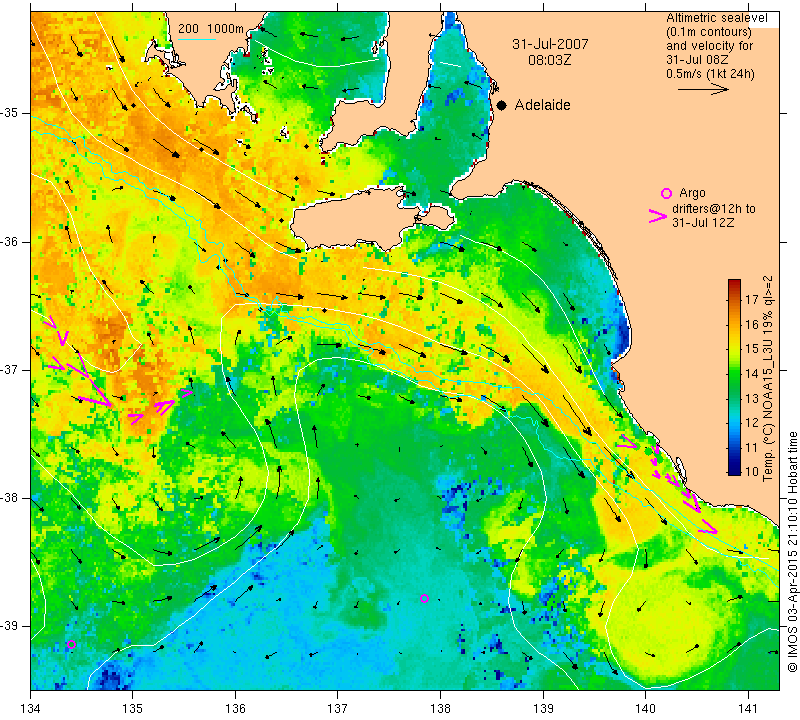Click the 'drifters@12h to' legend text
Viewport: 800px width, 720px height.
(713, 209)
